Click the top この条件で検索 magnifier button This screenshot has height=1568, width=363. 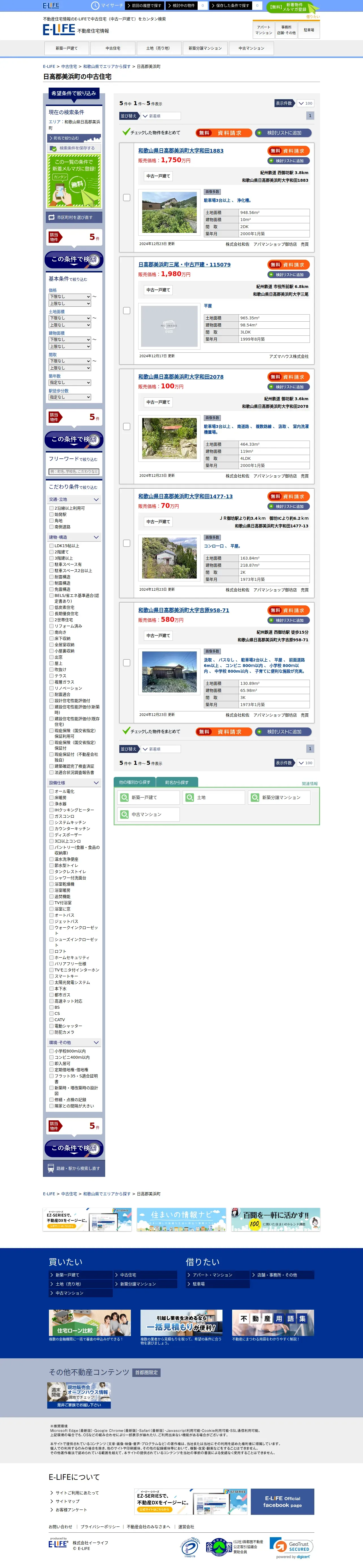point(74,260)
